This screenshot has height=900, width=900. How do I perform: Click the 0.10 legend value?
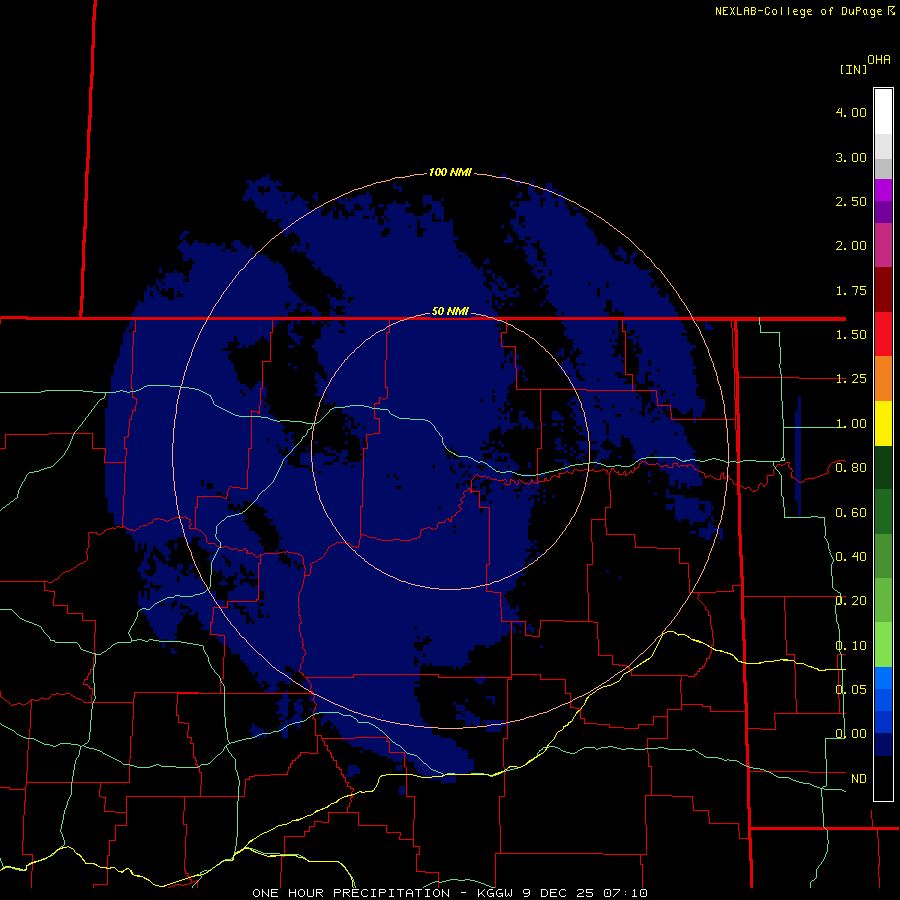[x=851, y=646]
